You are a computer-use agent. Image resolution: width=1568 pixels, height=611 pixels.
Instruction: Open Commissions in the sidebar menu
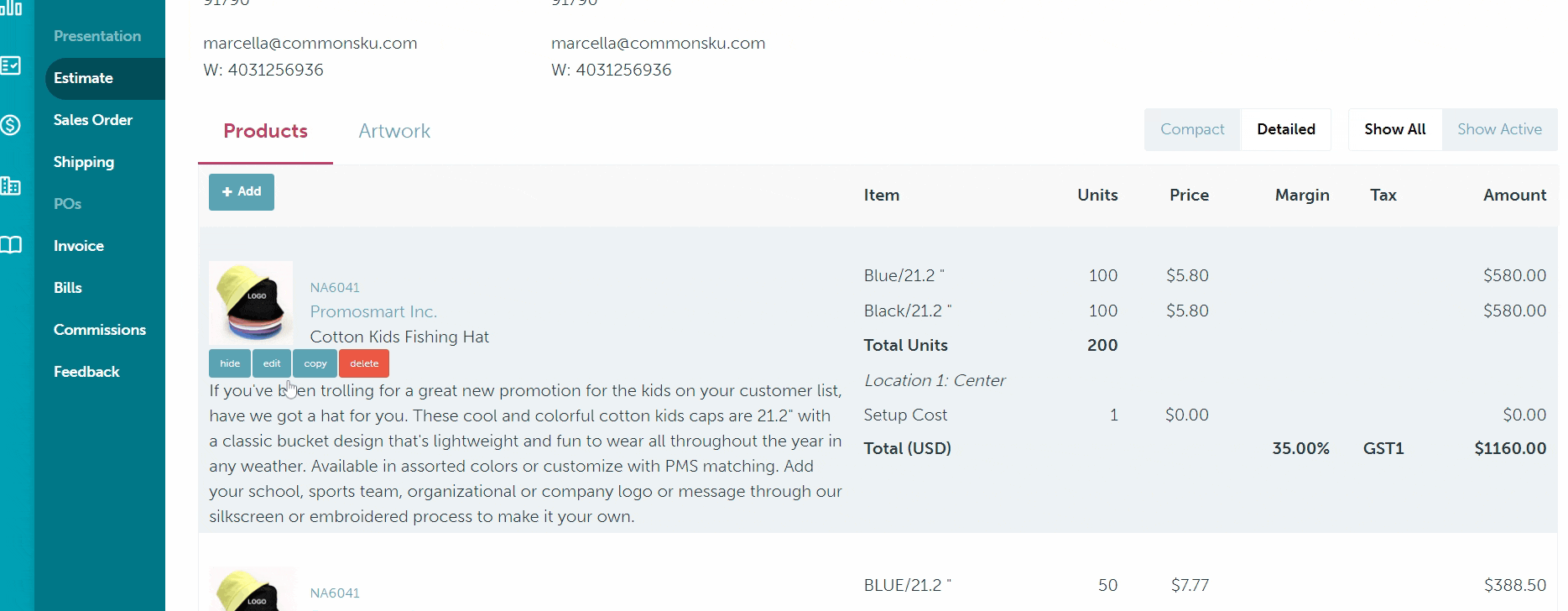click(x=100, y=330)
